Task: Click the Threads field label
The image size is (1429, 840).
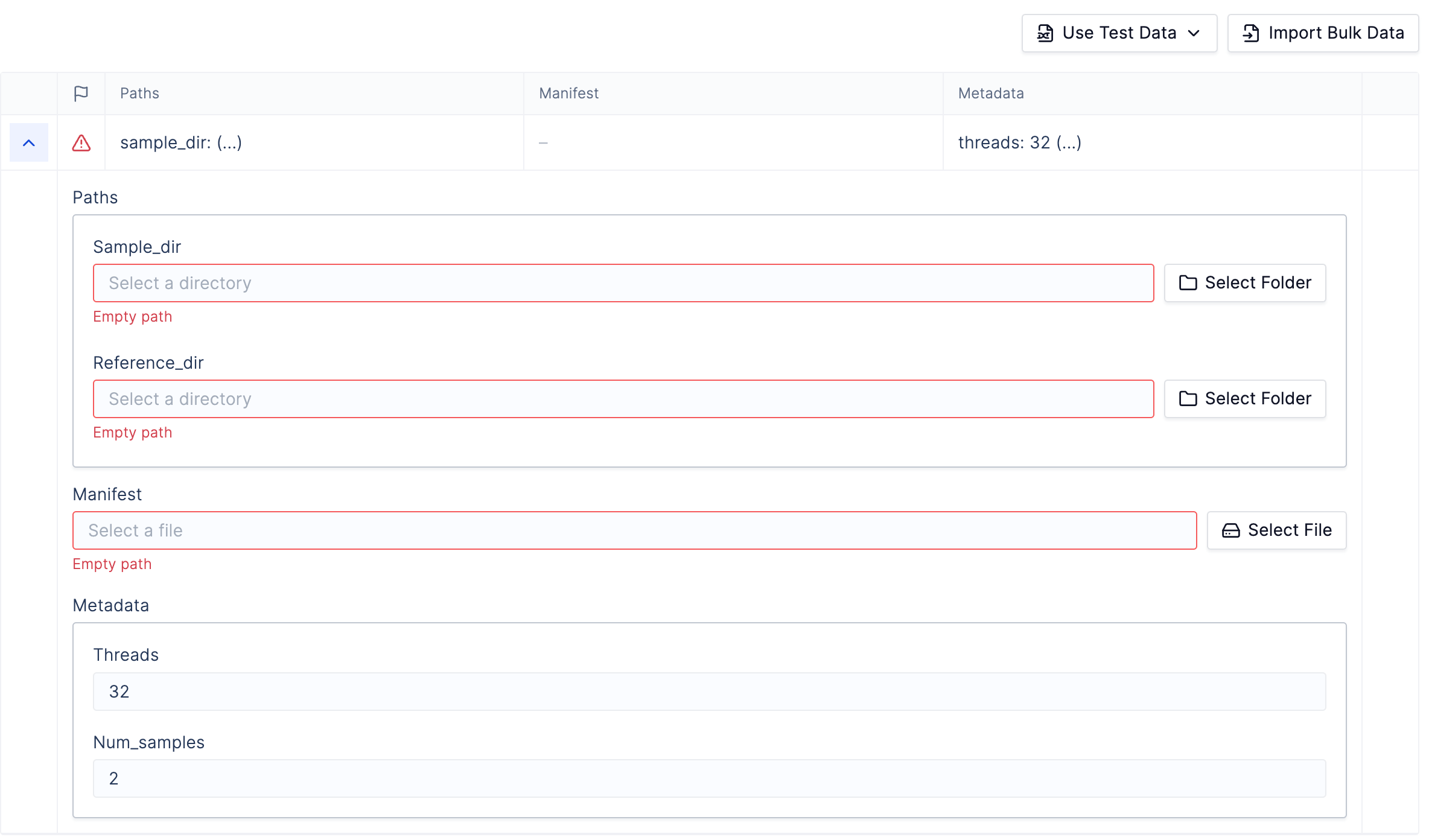Action: [x=126, y=655]
